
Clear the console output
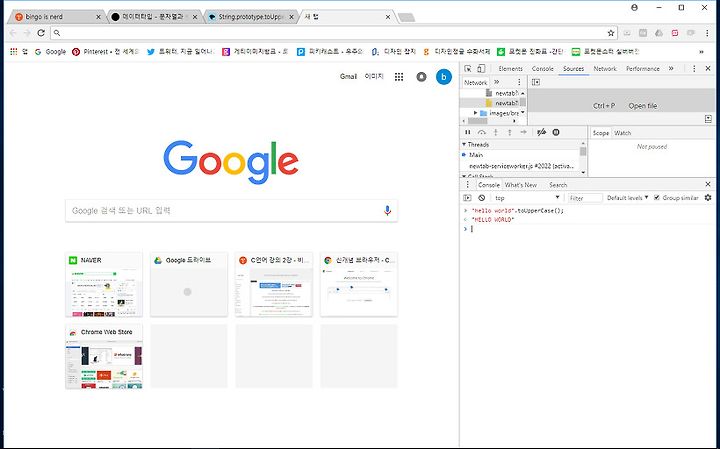481,198
